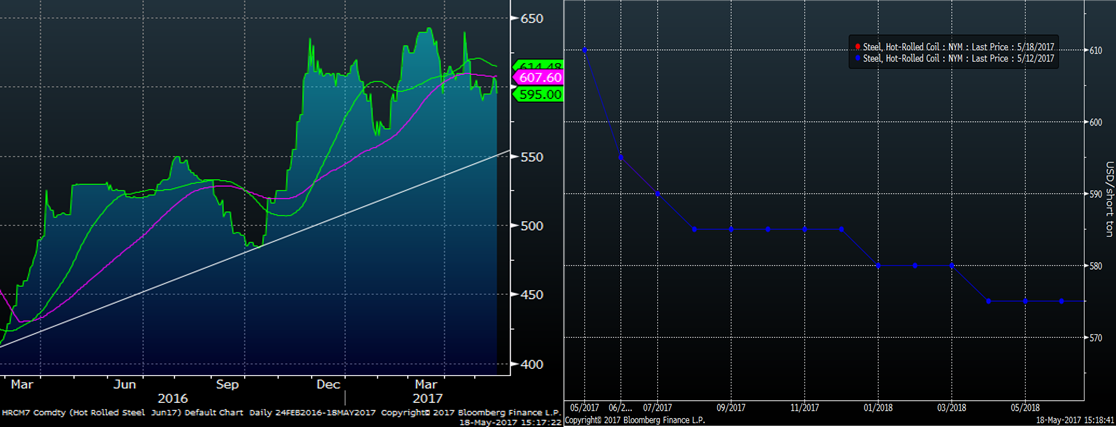Click the 11/2017 label on forward curve axis
Screen dimensions: 1116x427
coord(805,408)
